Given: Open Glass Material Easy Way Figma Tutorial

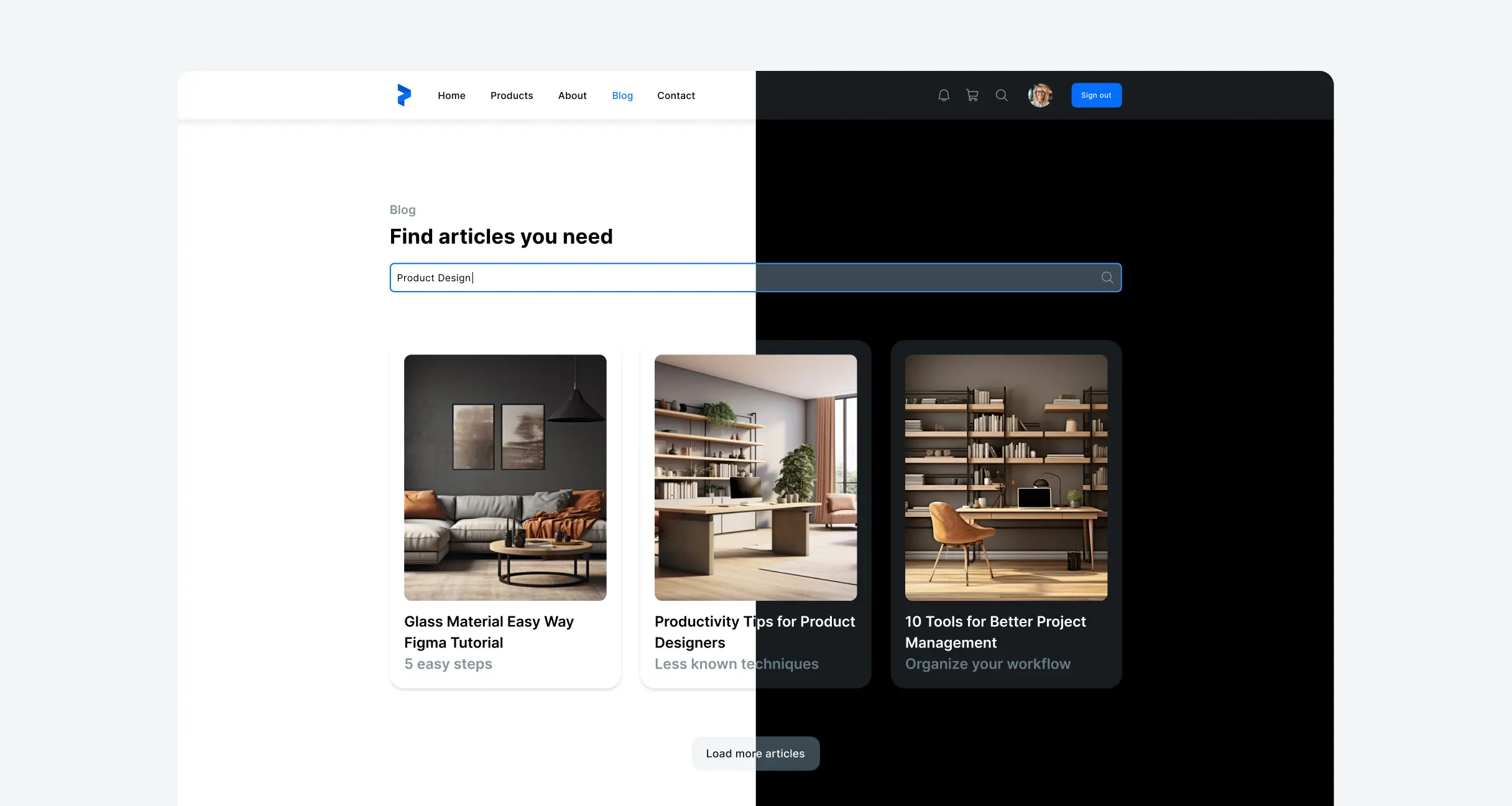Looking at the screenshot, I should [489, 632].
